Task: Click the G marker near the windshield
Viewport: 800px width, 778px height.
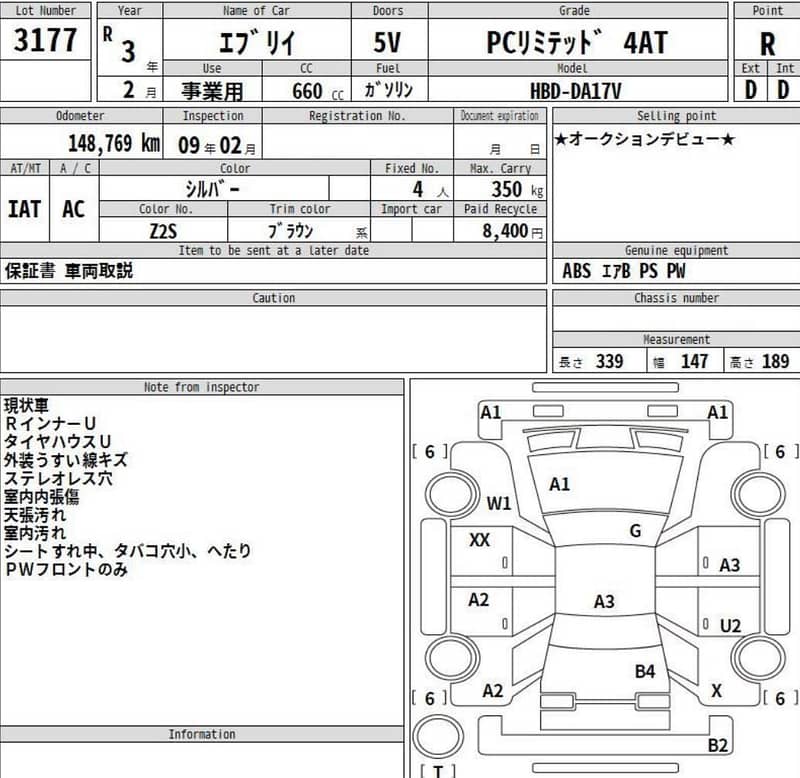Action: point(636,528)
